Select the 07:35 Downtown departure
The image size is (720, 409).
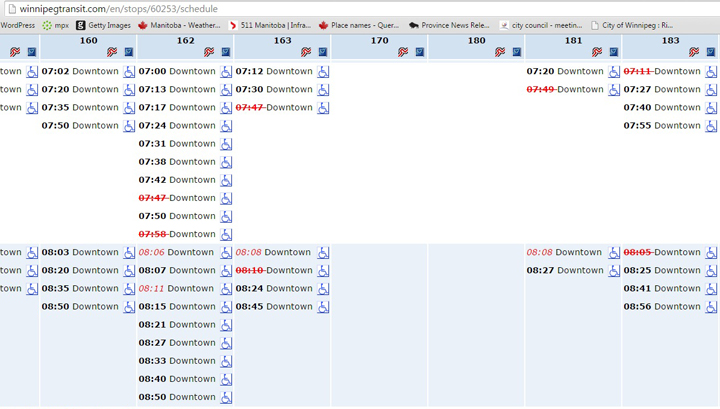tap(80, 107)
